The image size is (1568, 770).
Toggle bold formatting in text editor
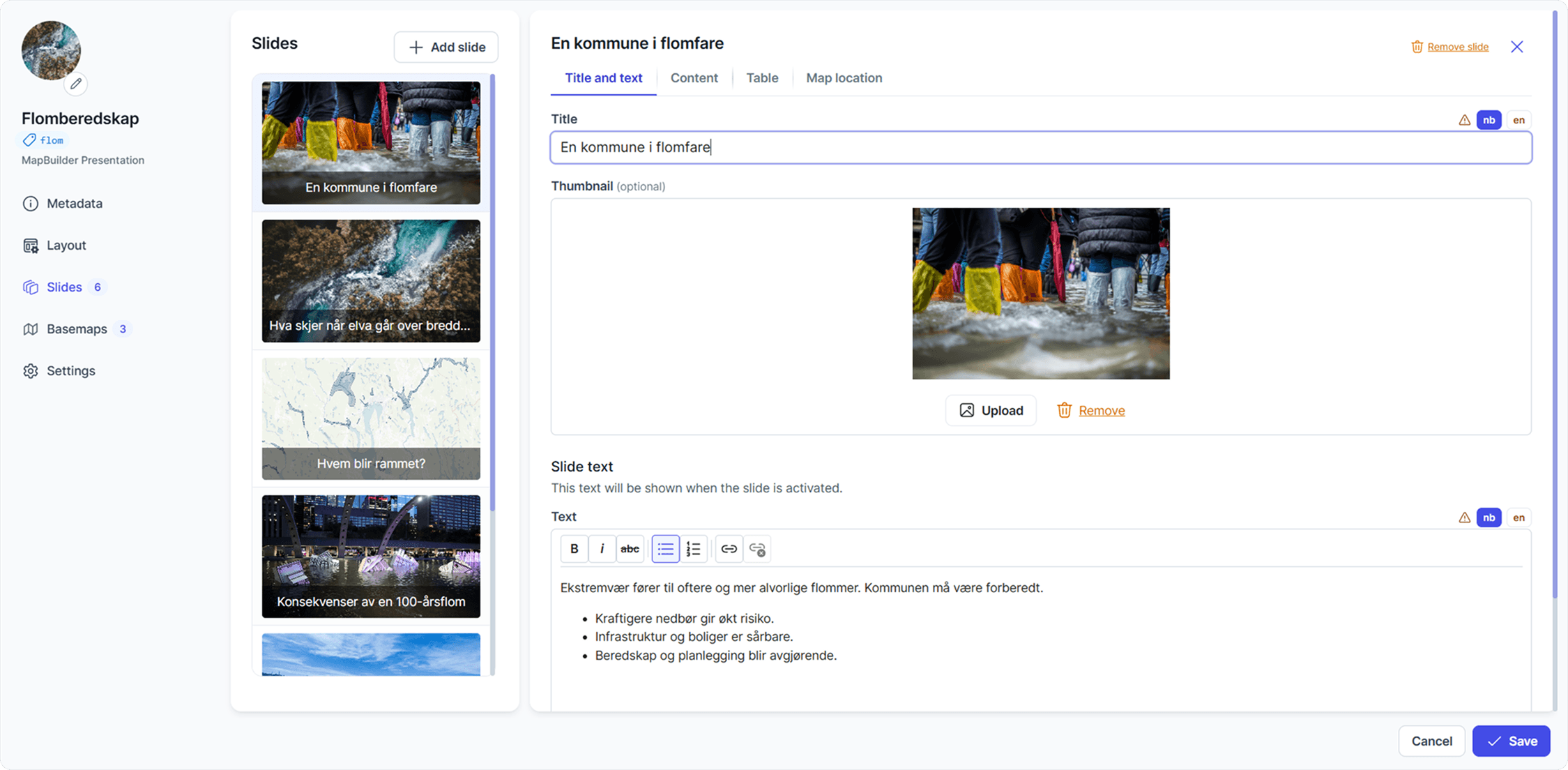coord(574,549)
